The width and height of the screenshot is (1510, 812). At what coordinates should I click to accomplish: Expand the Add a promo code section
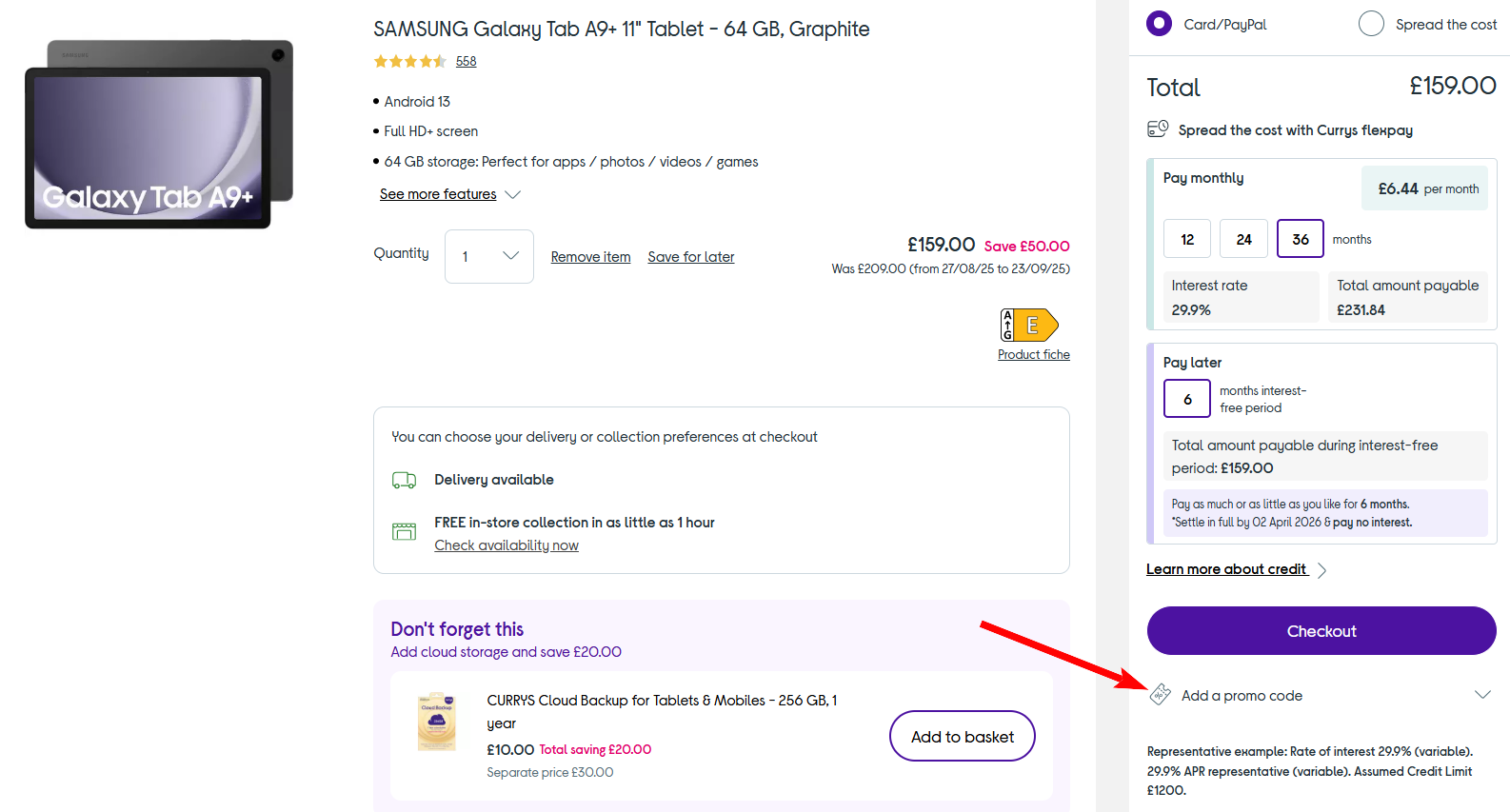[x=1481, y=695]
